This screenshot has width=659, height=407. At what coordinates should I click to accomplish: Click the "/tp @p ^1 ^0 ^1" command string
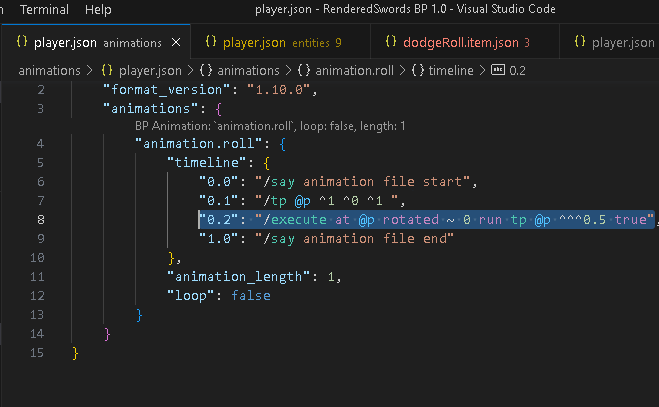(326, 201)
